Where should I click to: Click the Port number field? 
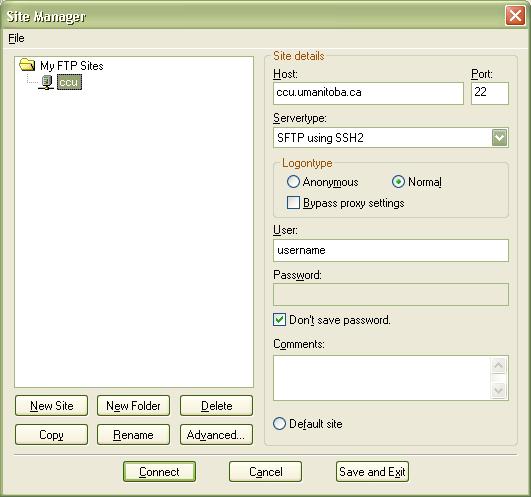[x=490, y=93]
